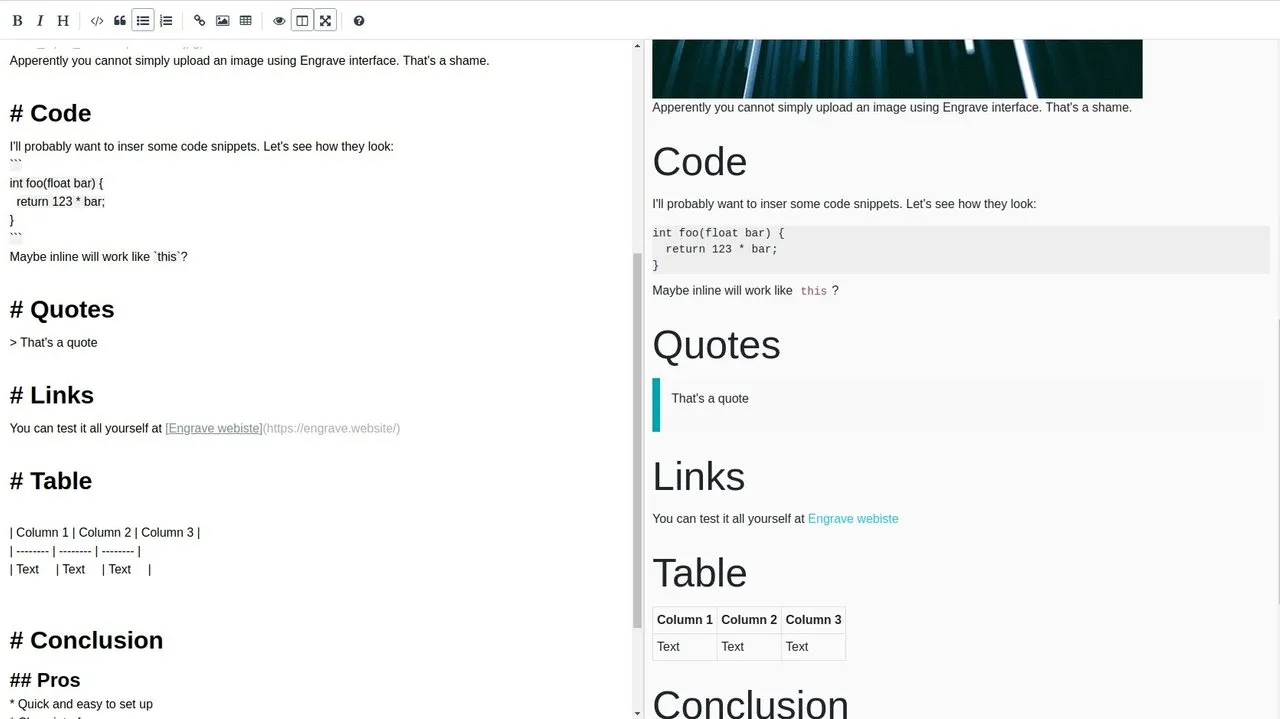Viewport: 1280px width, 719px height.
Task: Click the 'Code' heading in preview
Action: click(700, 162)
